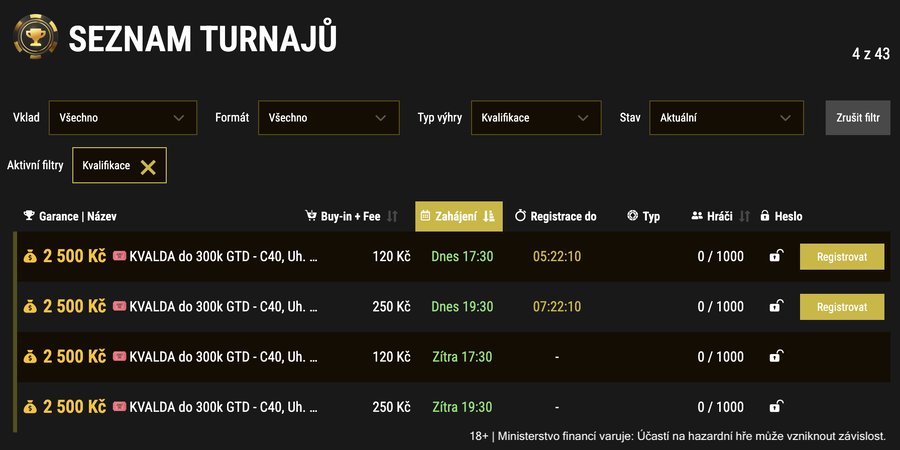The height and width of the screenshot is (450, 900).
Task: Click the Registrace do column header
Action: [x=556, y=216]
